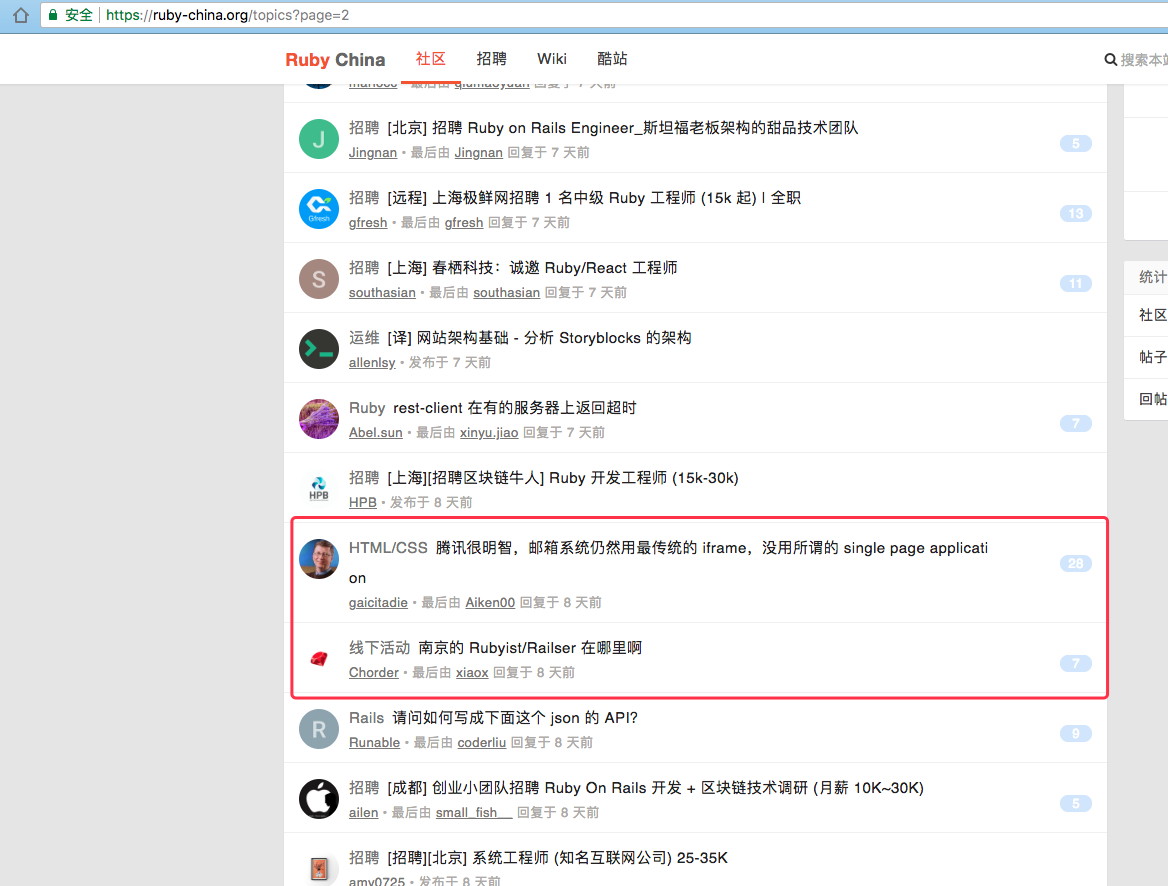Open southasian's S avatar
1168x886 pixels.
pos(319,279)
